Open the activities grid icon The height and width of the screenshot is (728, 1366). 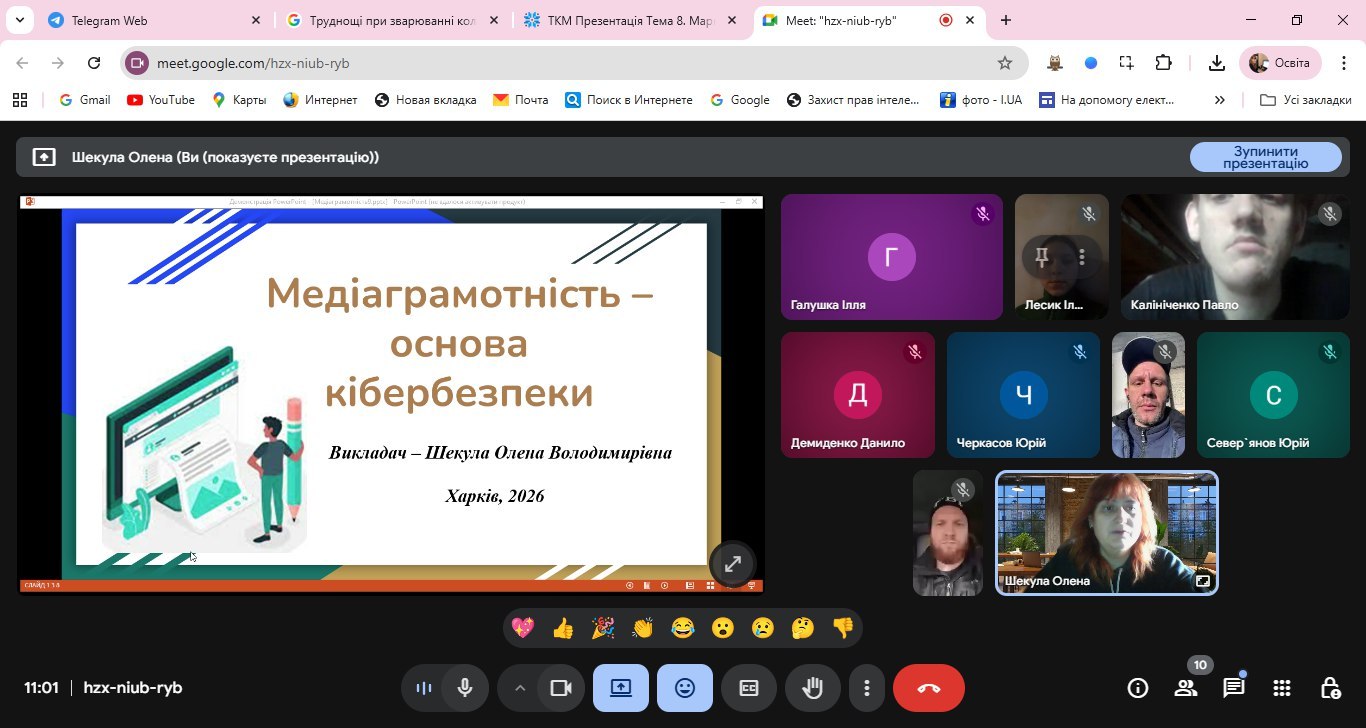coord(1281,688)
